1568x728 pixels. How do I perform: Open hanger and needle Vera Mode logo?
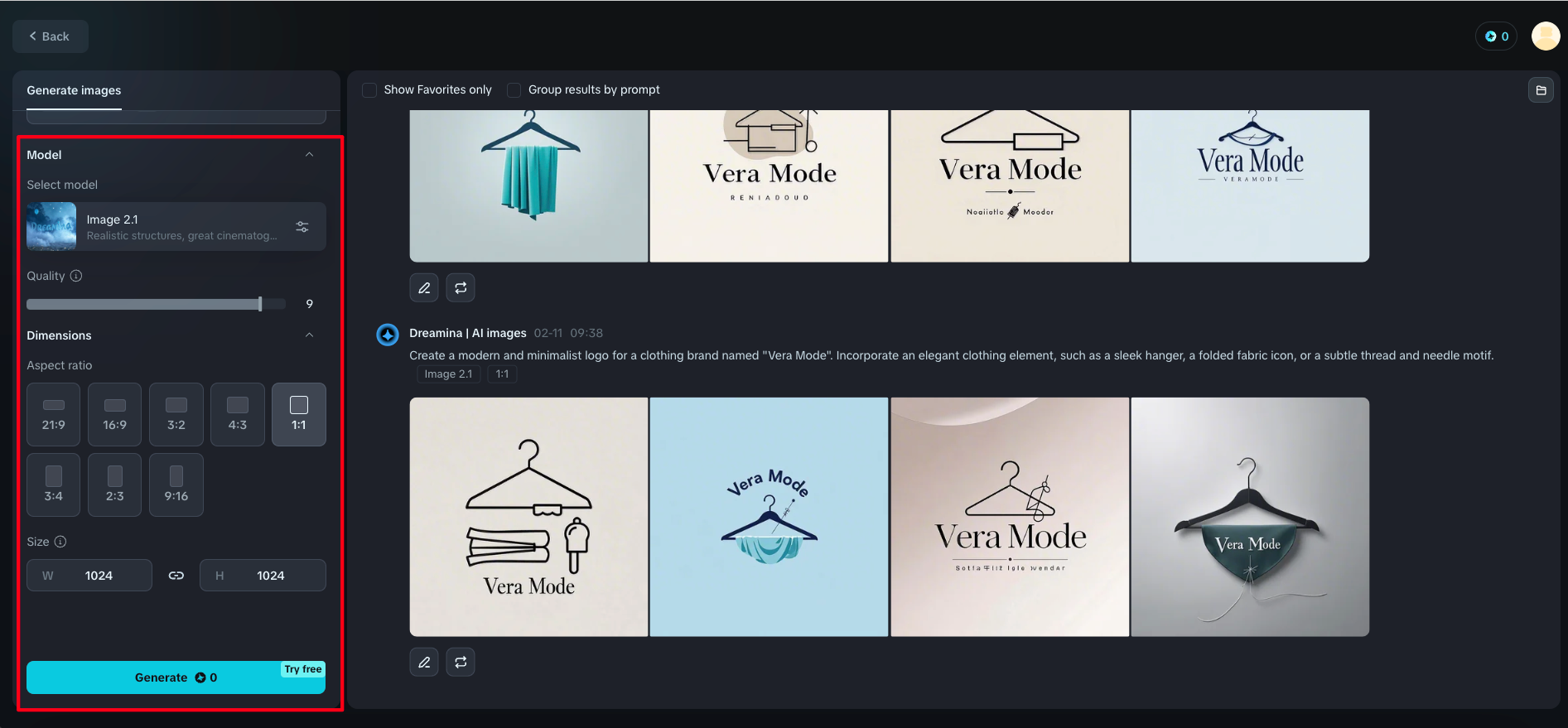click(x=1010, y=517)
